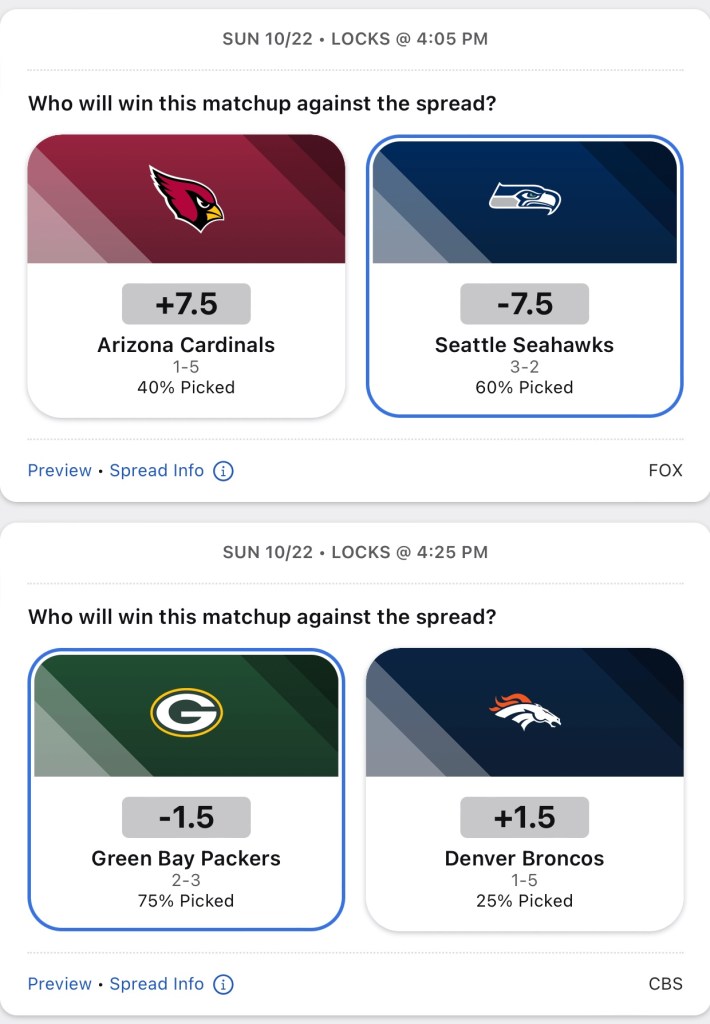This screenshot has width=710, height=1024.
Task: Click the Seattle Seahawks logo
Action: [x=524, y=197]
